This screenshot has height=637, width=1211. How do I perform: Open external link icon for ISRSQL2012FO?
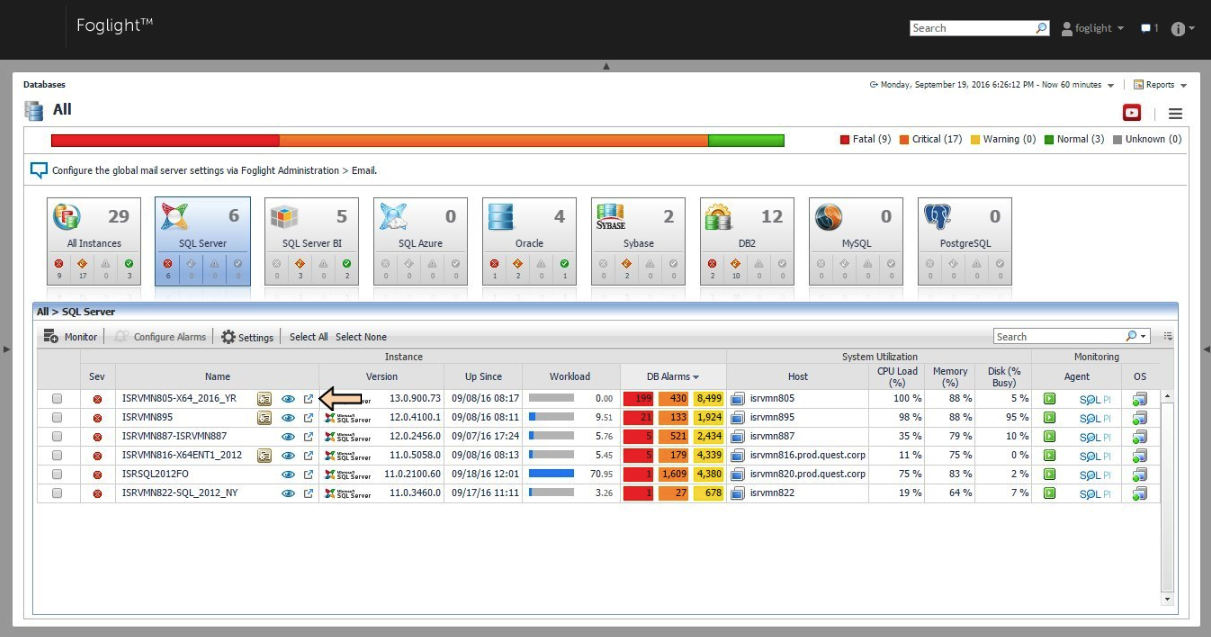(308, 474)
